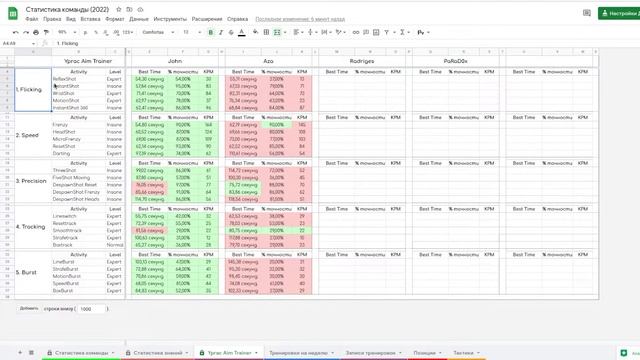The width and height of the screenshot is (640, 360).
Task: Click the name box showing A4:A9
Action: 18,43
